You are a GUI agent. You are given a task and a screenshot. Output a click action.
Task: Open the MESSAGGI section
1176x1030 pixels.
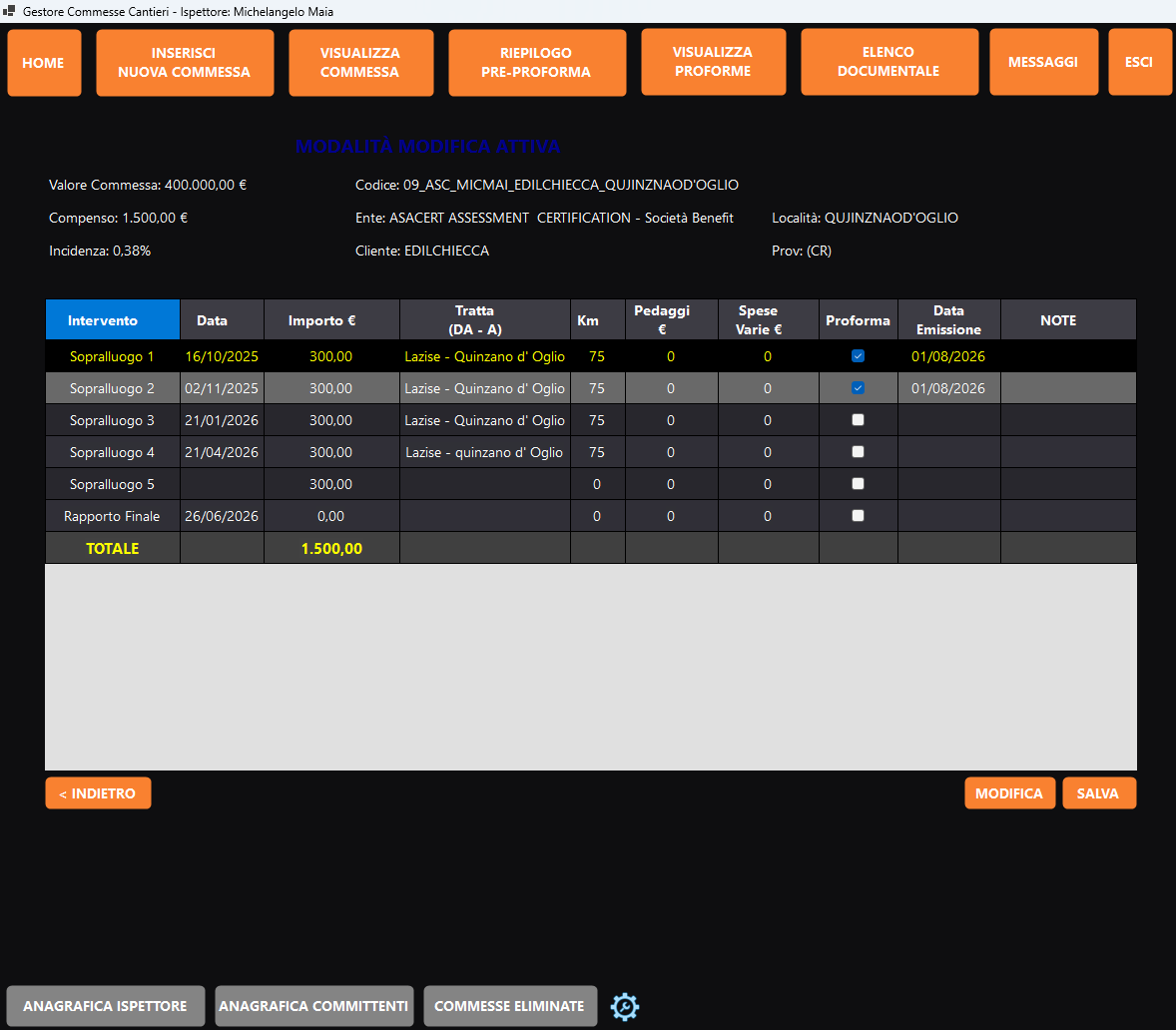pyautogui.click(x=1044, y=62)
